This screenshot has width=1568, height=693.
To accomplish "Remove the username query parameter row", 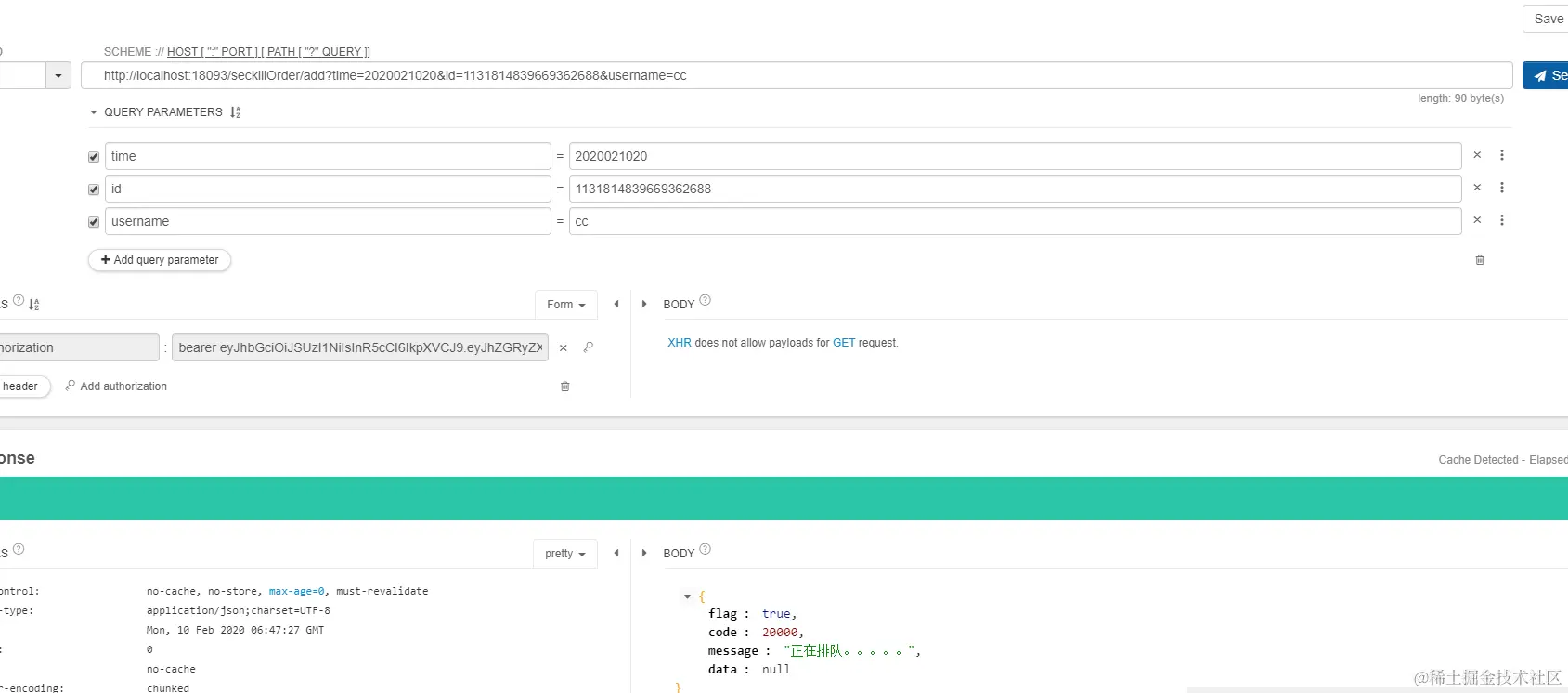I will (x=1477, y=220).
